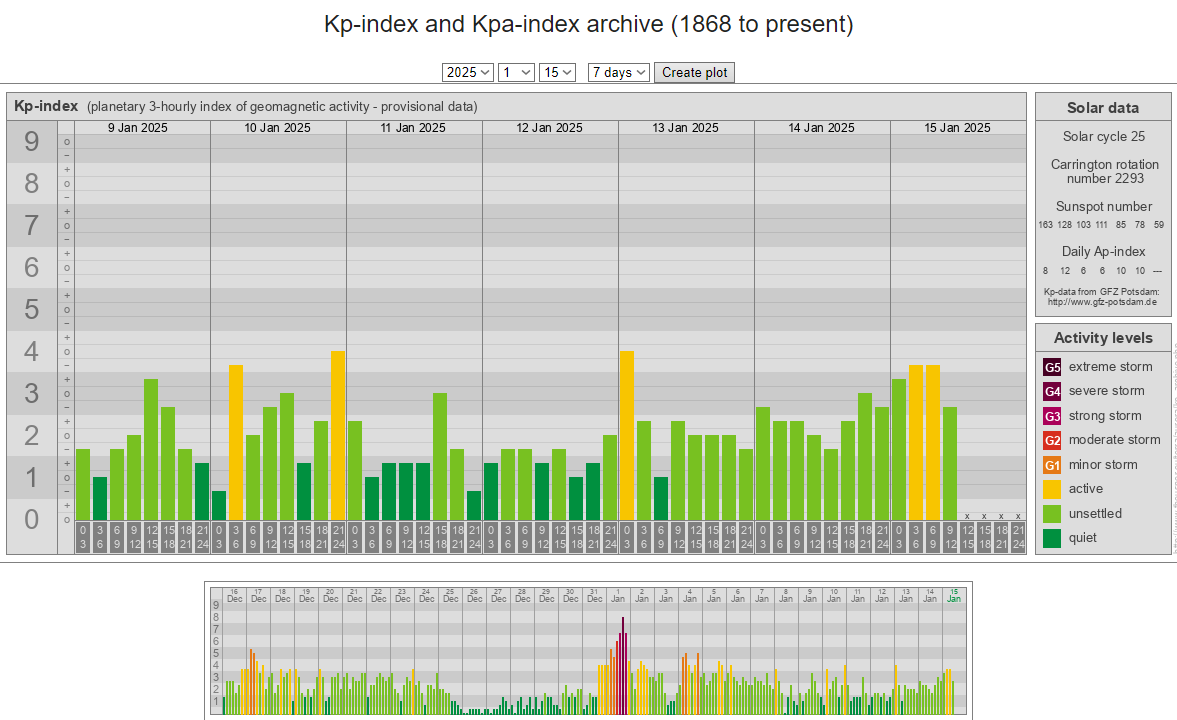Click the purple storm peak in overview chart
This screenshot has width=1177, height=720.
pyautogui.click(x=622, y=665)
